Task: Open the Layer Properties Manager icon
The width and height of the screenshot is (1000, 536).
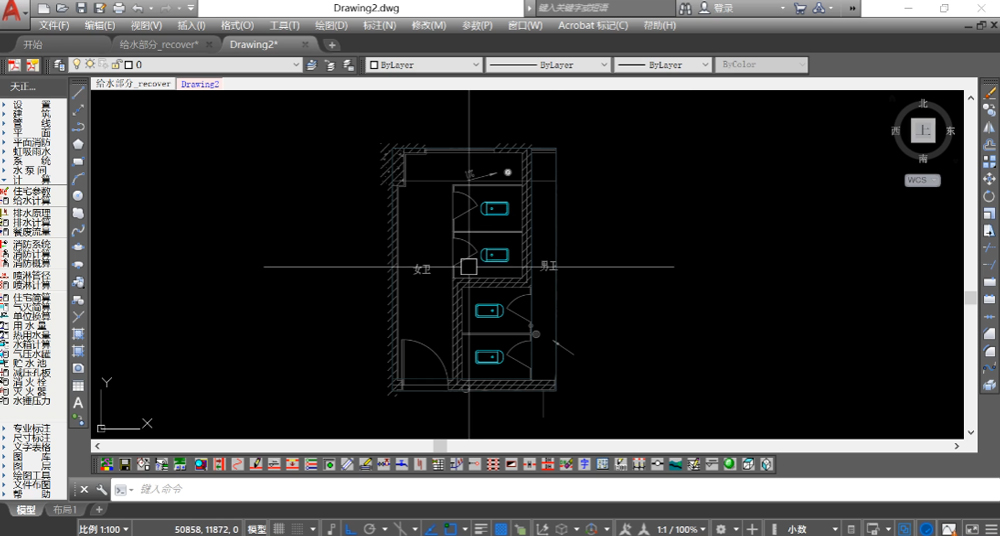Action: [x=60, y=65]
